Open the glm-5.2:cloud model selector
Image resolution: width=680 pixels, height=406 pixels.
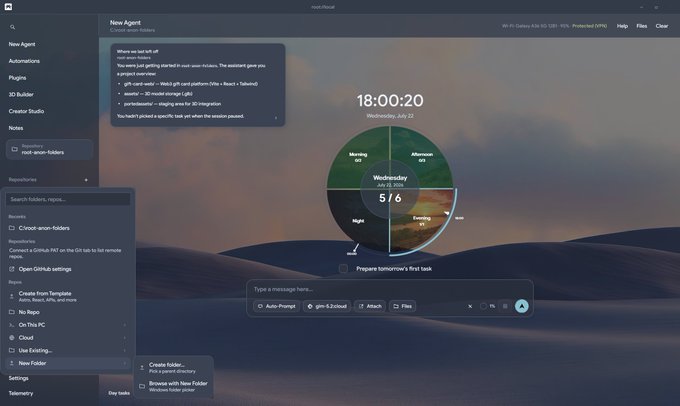pyautogui.click(x=327, y=306)
